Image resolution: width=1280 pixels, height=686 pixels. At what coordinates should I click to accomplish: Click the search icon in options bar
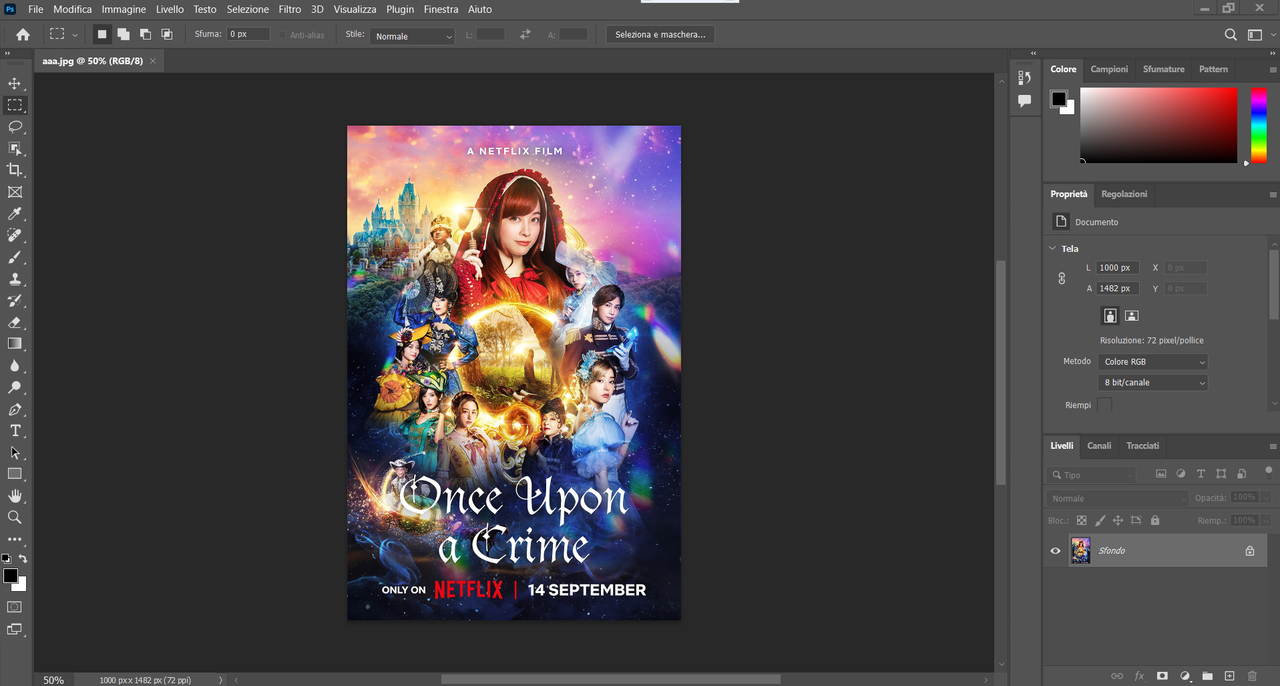click(1231, 35)
